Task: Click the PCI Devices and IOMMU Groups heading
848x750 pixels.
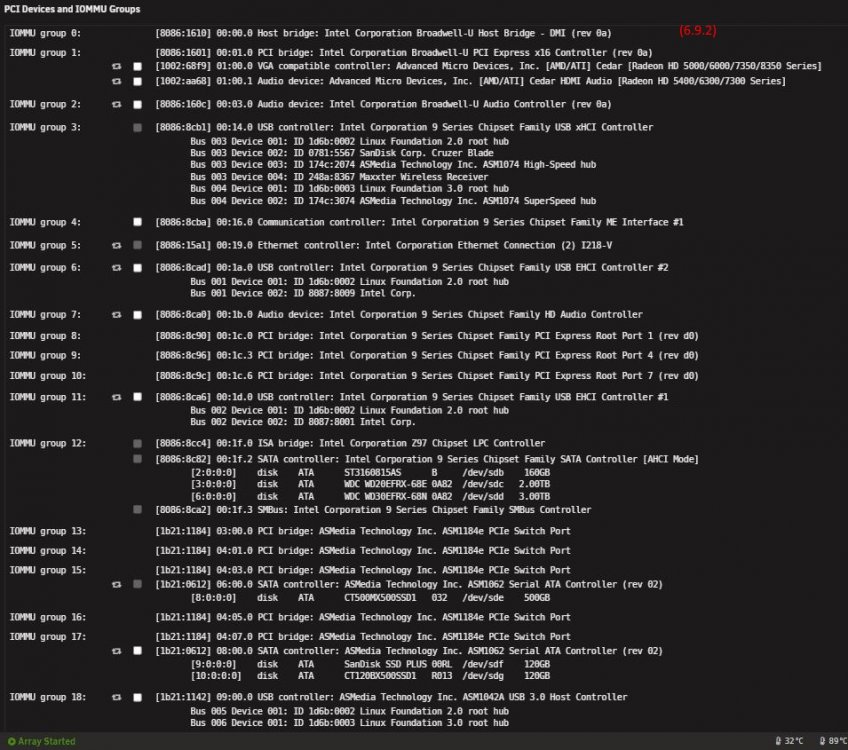Action: click(x=72, y=9)
